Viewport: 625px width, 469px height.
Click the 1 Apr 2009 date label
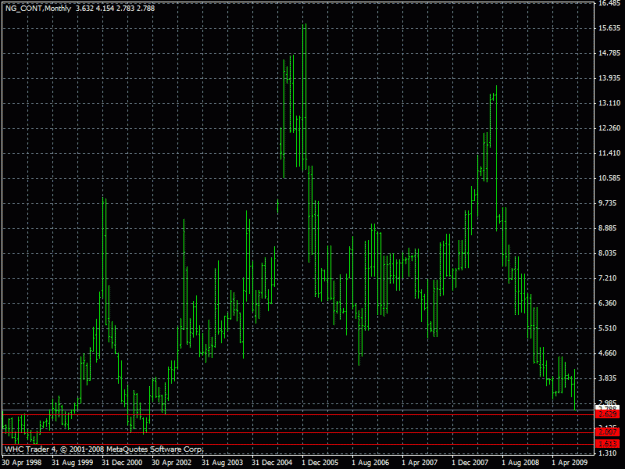point(569,463)
